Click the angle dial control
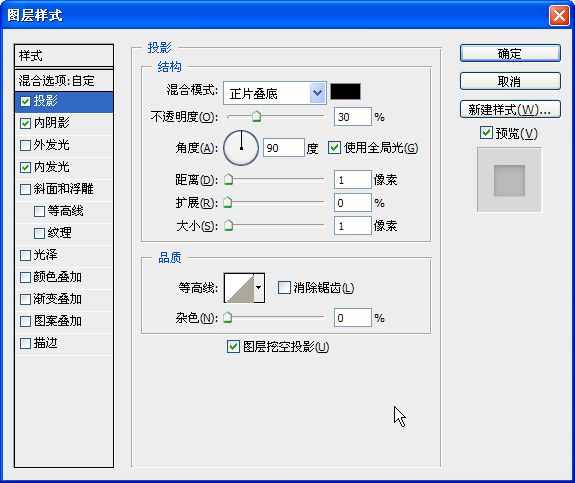Viewport: 575px width, 483px height. click(x=241, y=148)
